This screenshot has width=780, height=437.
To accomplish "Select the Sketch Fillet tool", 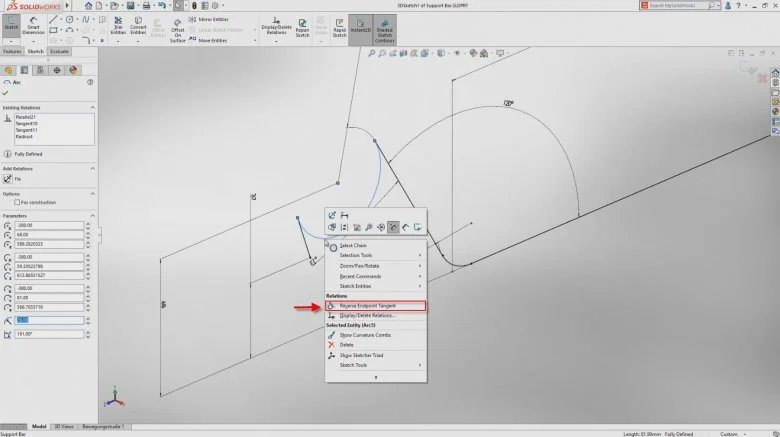I will coord(86,40).
